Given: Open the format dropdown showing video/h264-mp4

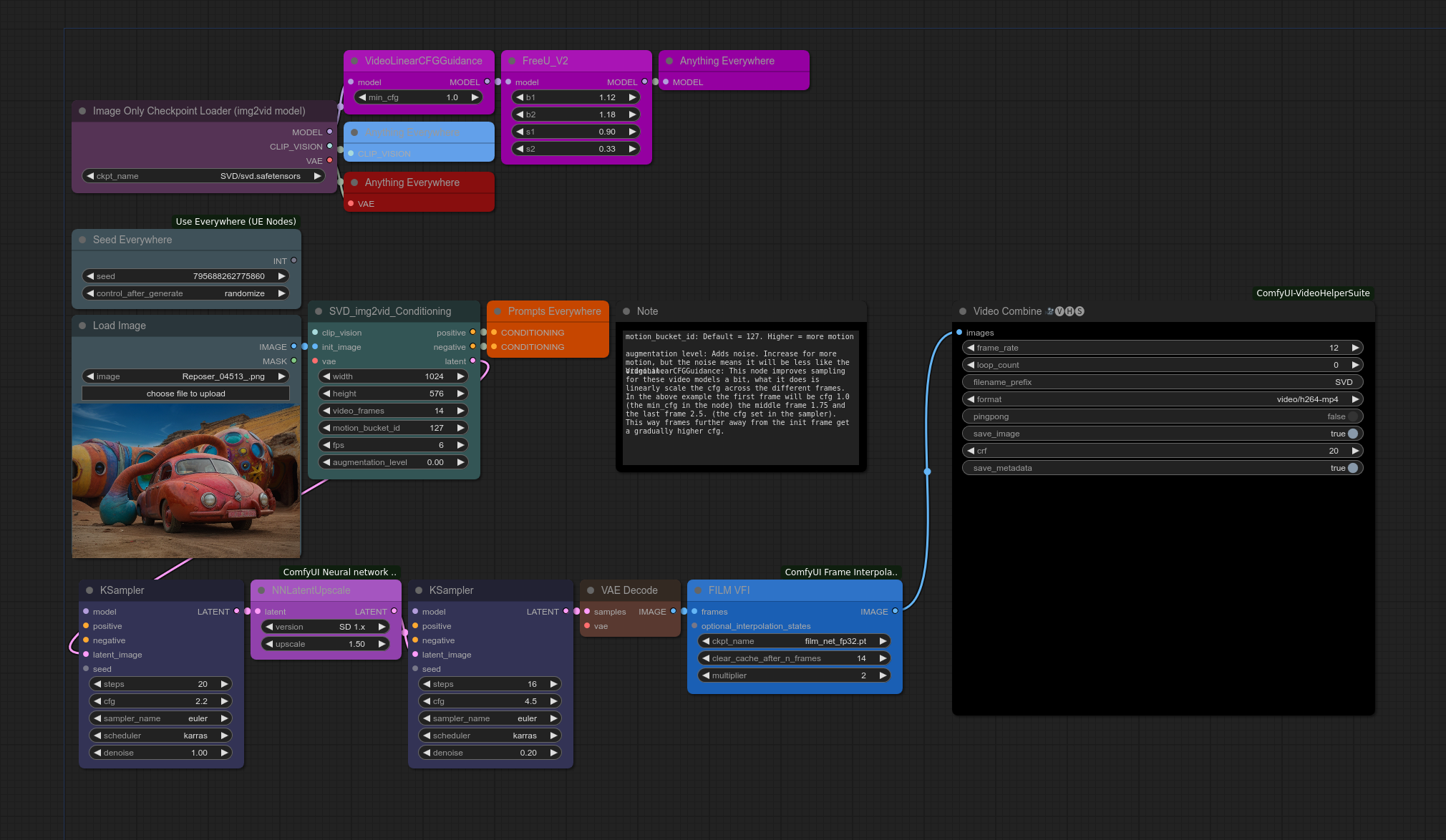Looking at the screenshot, I should point(1163,399).
